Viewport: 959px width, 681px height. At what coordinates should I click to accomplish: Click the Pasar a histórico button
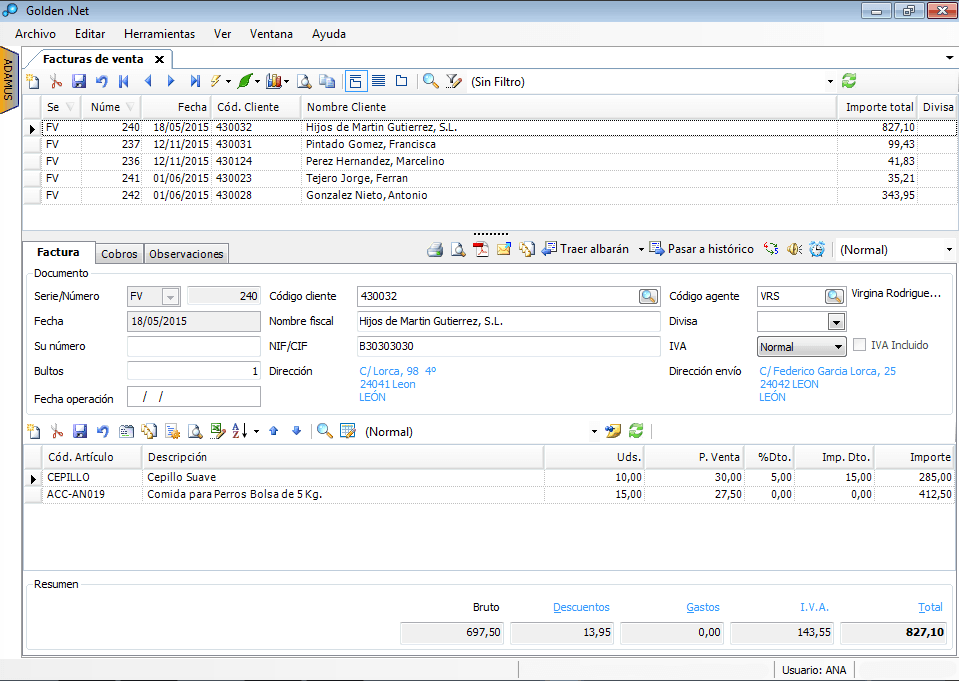(x=701, y=249)
